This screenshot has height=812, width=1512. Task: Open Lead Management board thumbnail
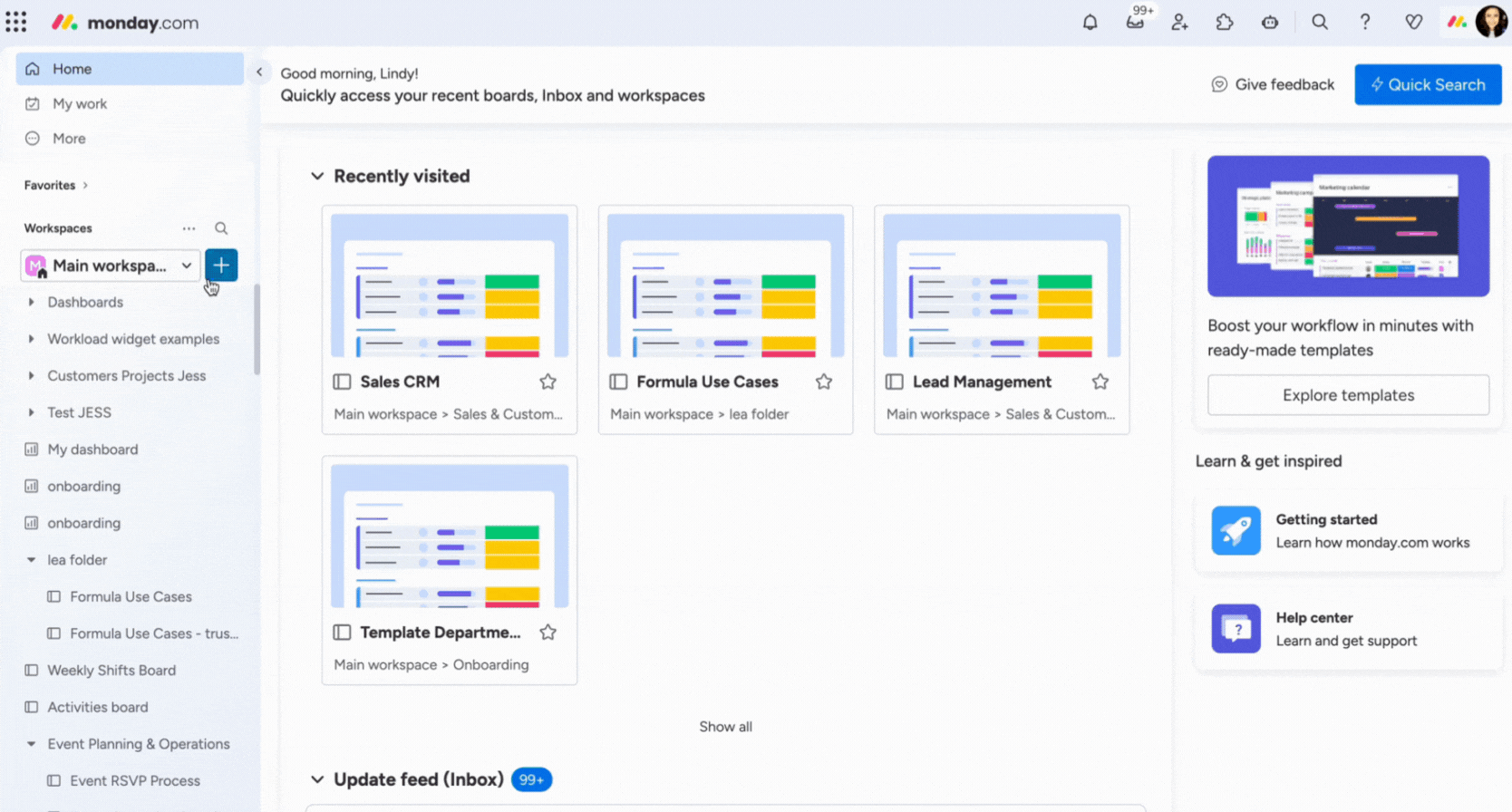1002,285
